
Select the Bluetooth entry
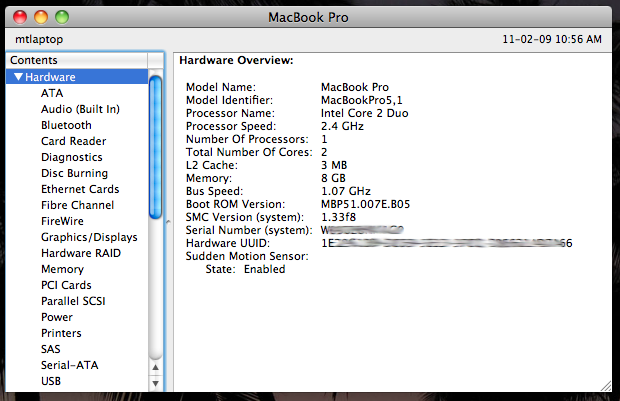66,125
